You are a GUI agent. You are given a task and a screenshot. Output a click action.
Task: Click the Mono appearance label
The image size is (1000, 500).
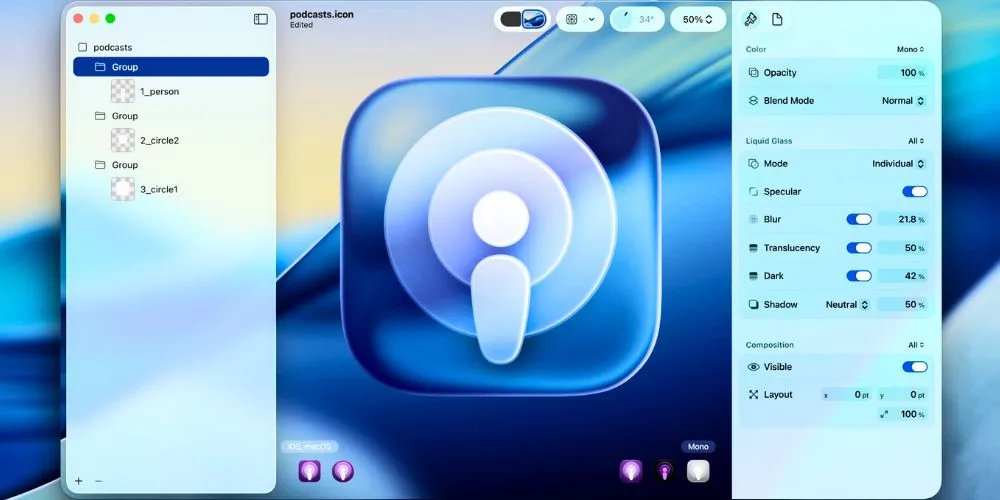(x=698, y=447)
